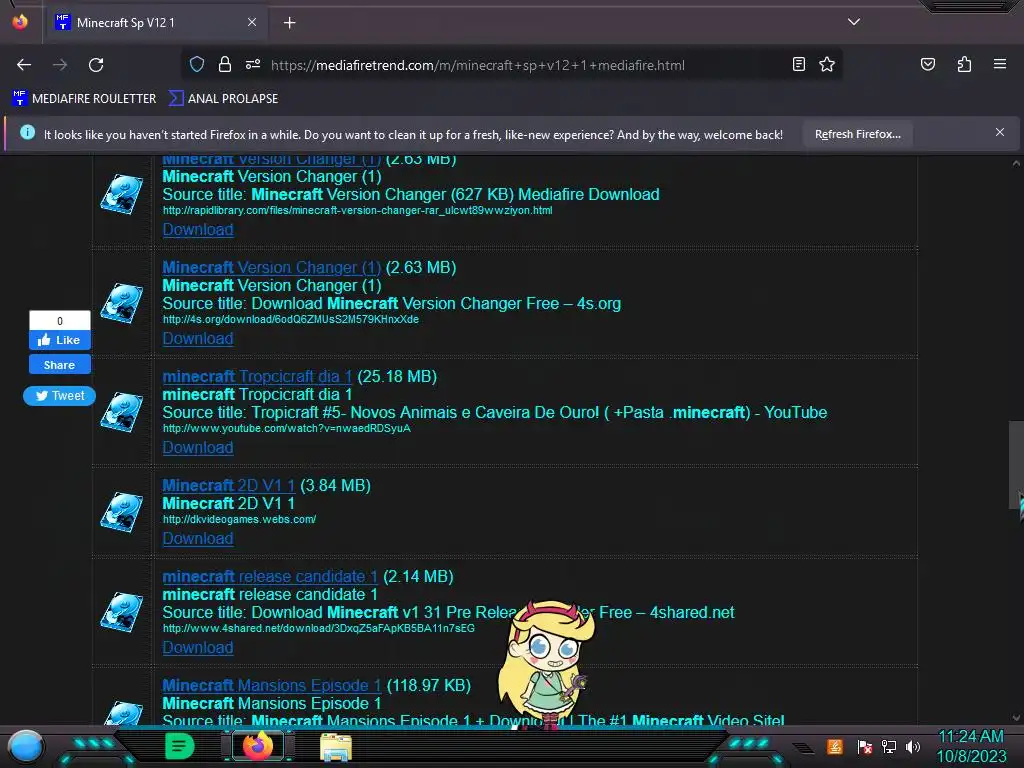Click the Firefox logo left of tabs
Viewport: 1024px width, 768px height.
click(20, 22)
